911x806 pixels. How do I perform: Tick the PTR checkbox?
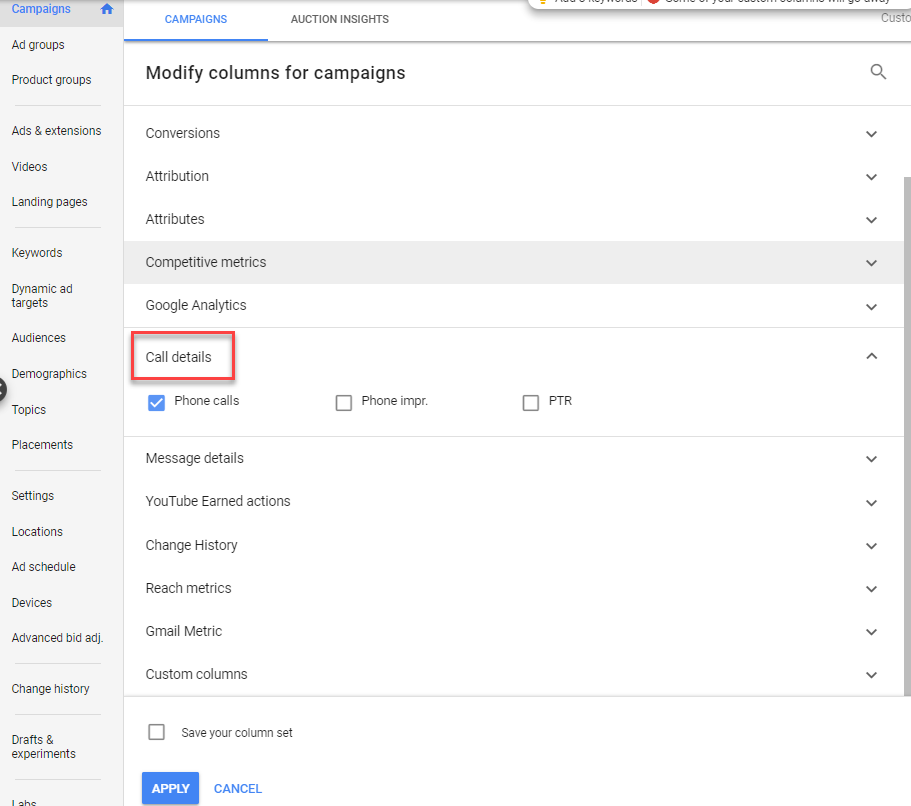531,403
